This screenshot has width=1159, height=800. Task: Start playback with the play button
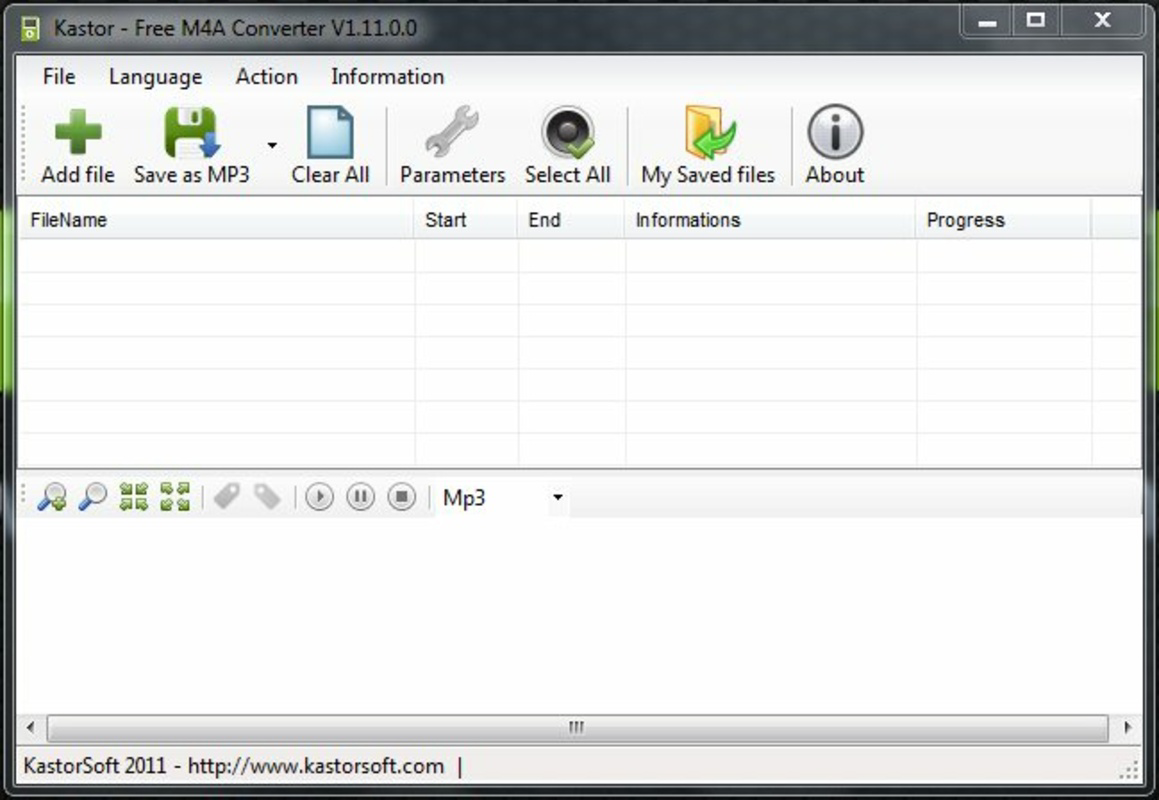(x=319, y=497)
